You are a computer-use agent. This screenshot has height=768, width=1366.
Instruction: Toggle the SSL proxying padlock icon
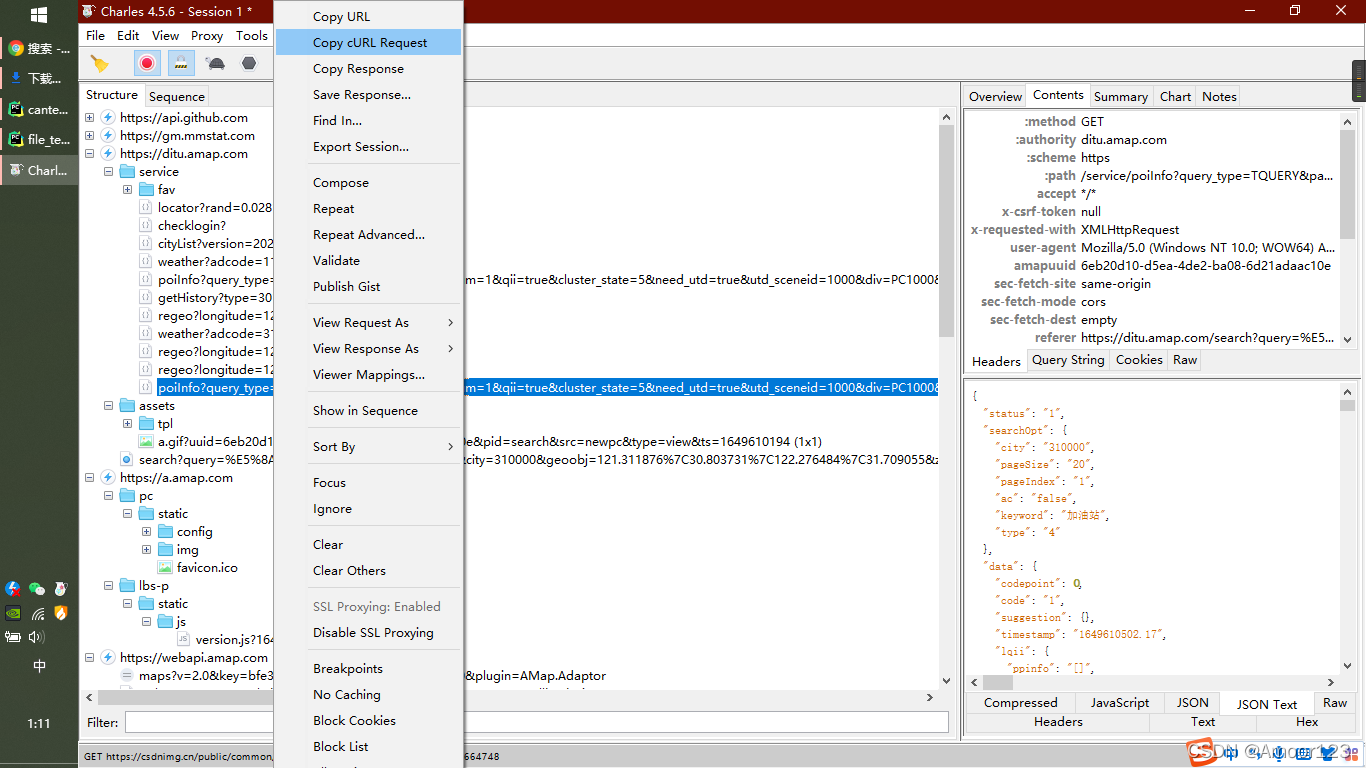click(181, 63)
